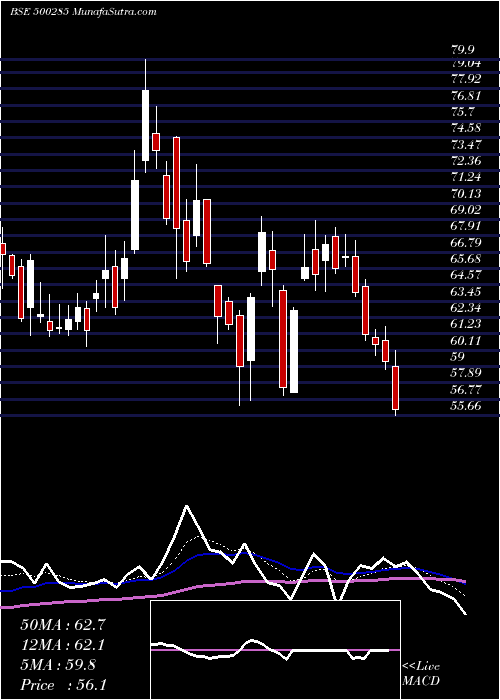Screen dimensions: 500x700
Task: Click the 57.89 price axis label
Action: pos(467,374)
